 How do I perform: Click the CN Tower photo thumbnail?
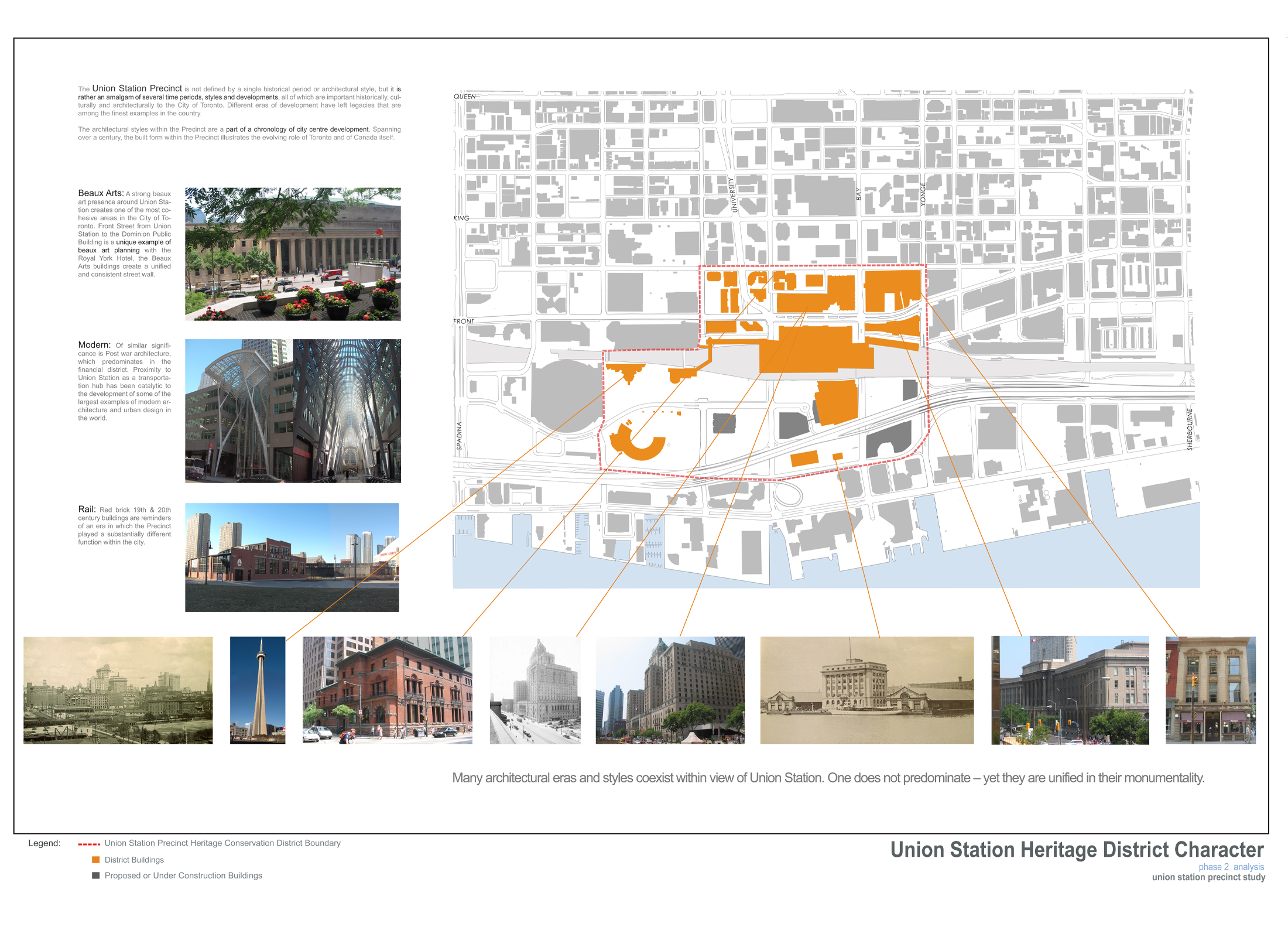click(258, 690)
